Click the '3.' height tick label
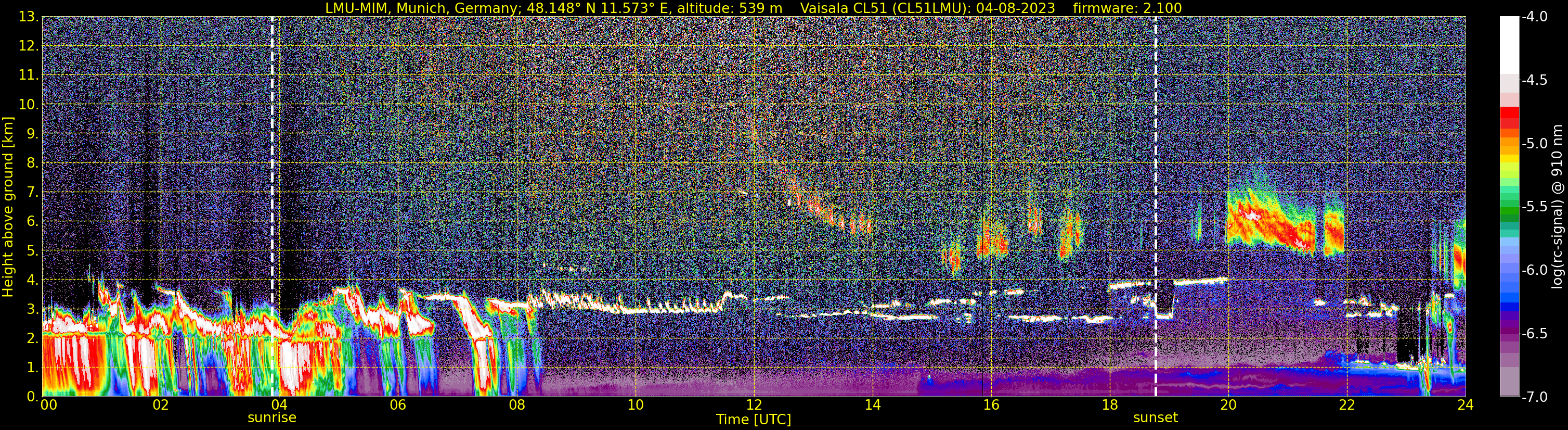Screen dimensions: 1568x430 pyautogui.click(x=32, y=309)
